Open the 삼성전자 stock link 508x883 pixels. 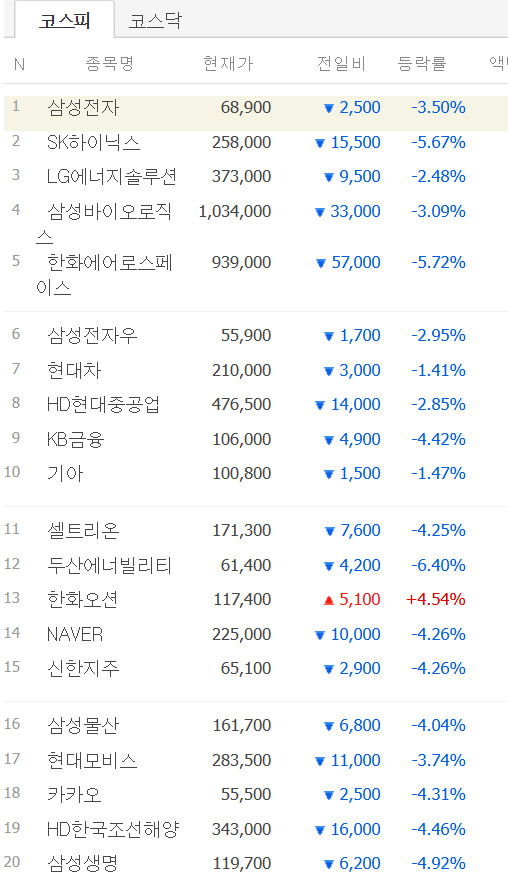point(83,107)
